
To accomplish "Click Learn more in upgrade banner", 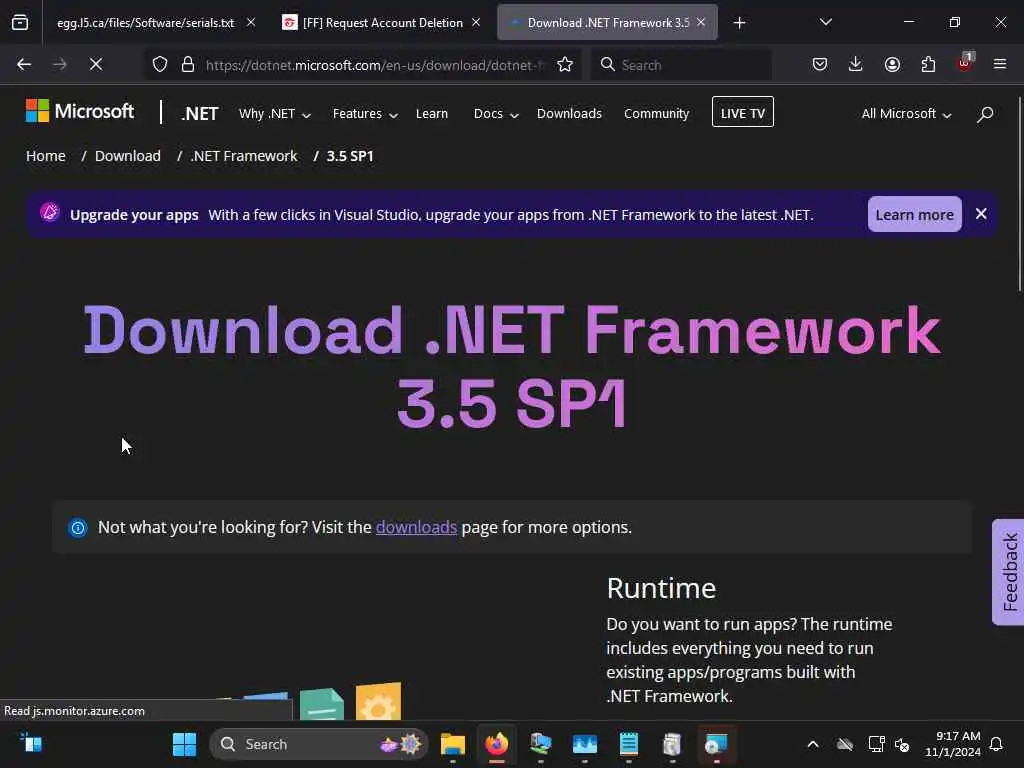I will click(914, 214).
